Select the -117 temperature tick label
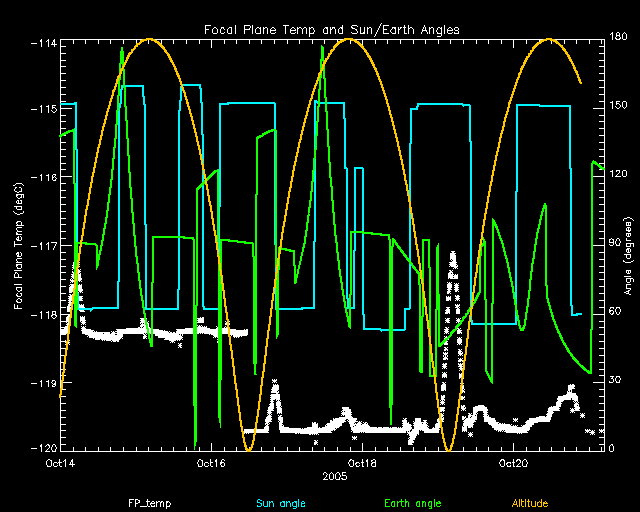 pyautogui.click(x=44, y=245)
